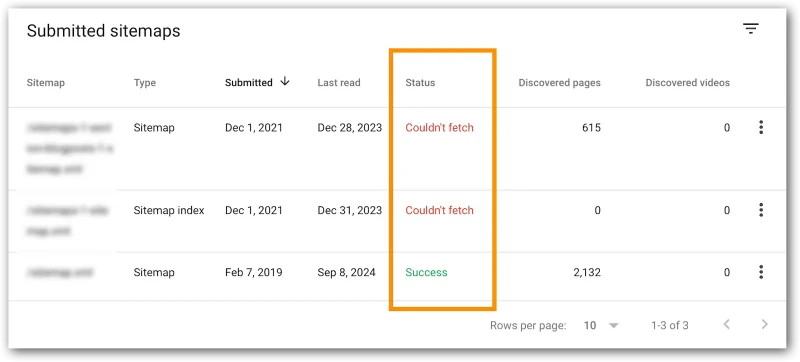Click the Submitted sort arrow icon
800x362 pixels.
tap(285, 82)
